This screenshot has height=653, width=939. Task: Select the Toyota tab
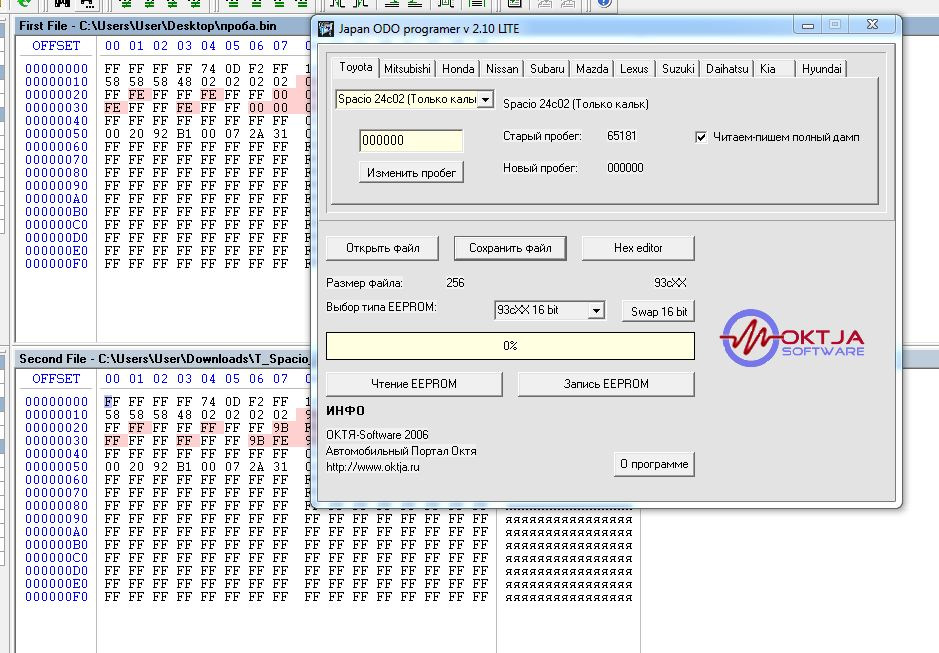click(356, 67)
